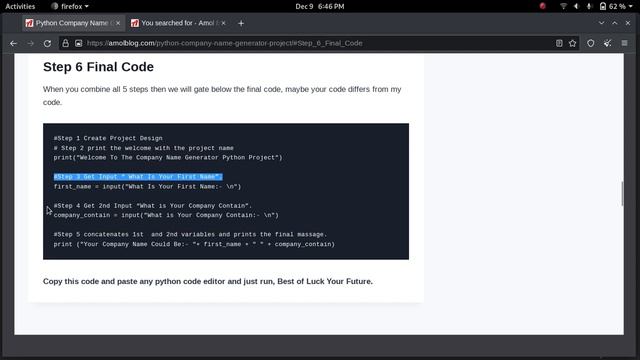The height and width of the screenshot is (360, 640).
Task: Click the first_name = input code line
Action: point(147,187)
